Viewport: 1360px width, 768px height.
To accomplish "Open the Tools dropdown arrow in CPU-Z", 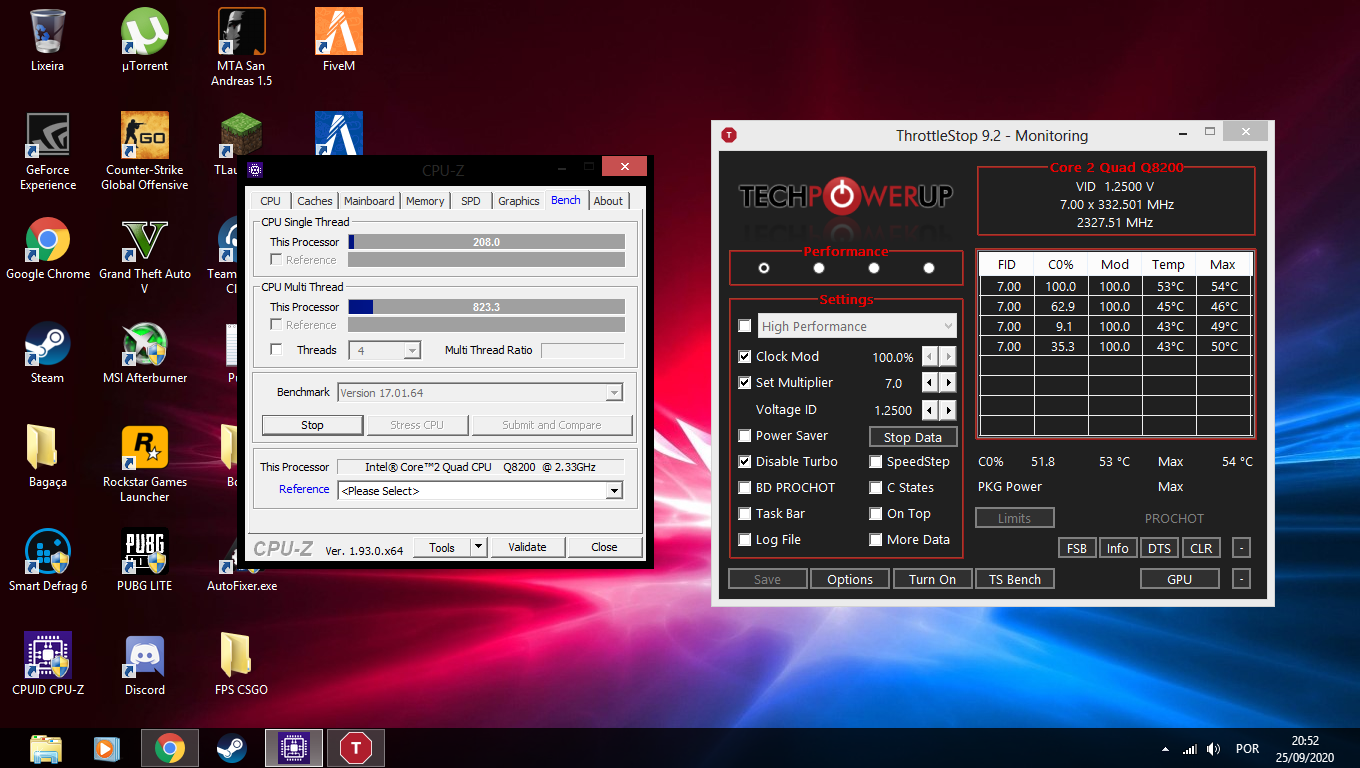I will tap(478, 547).
